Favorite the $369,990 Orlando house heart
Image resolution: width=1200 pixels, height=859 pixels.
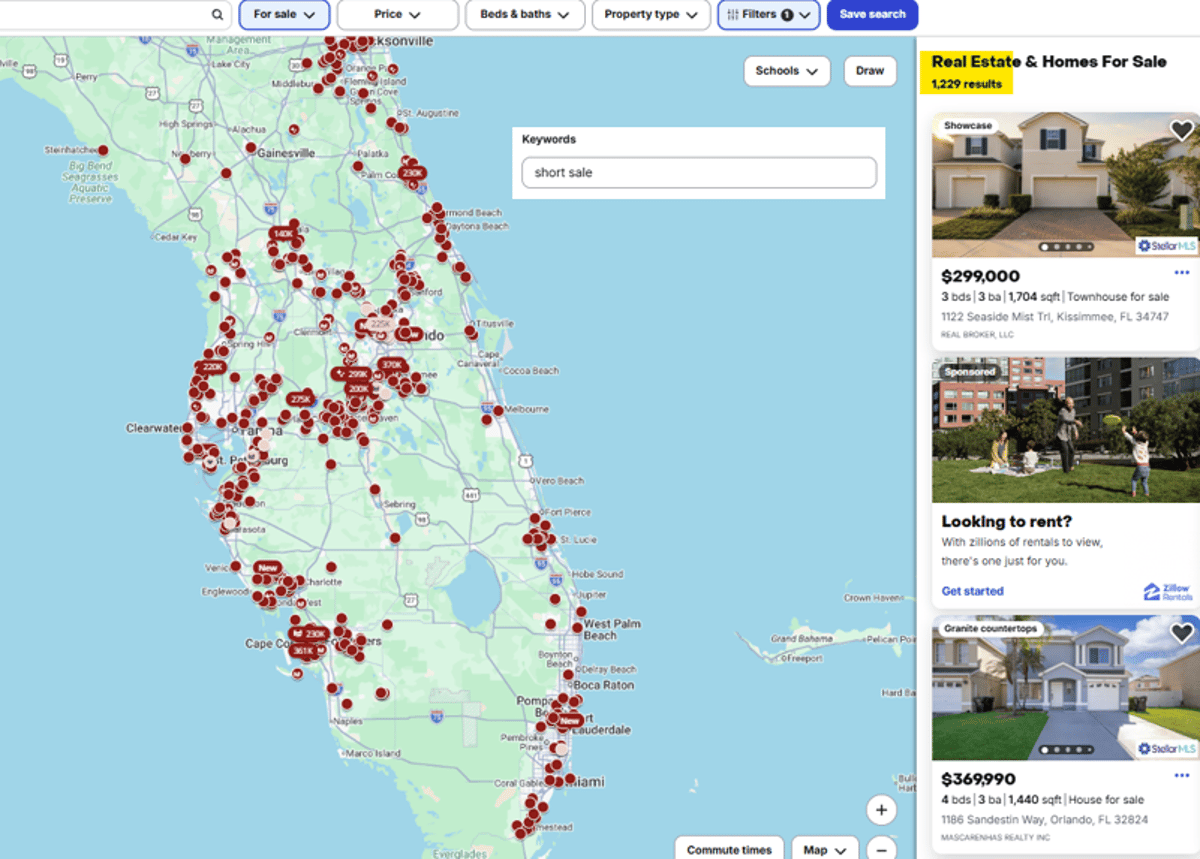[x=1181, y=633]
